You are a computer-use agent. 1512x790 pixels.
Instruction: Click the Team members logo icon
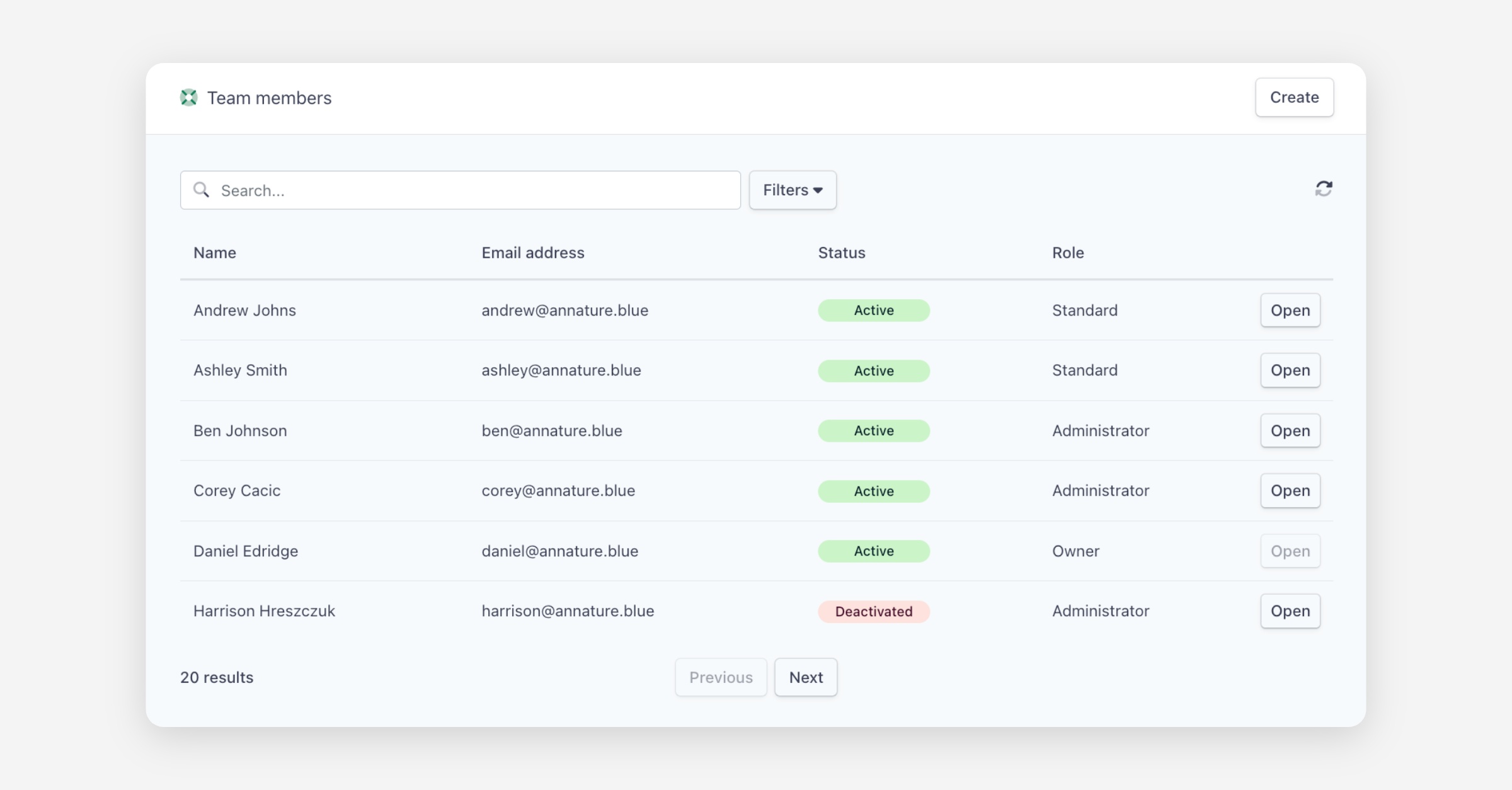click(x=188, y=98)
